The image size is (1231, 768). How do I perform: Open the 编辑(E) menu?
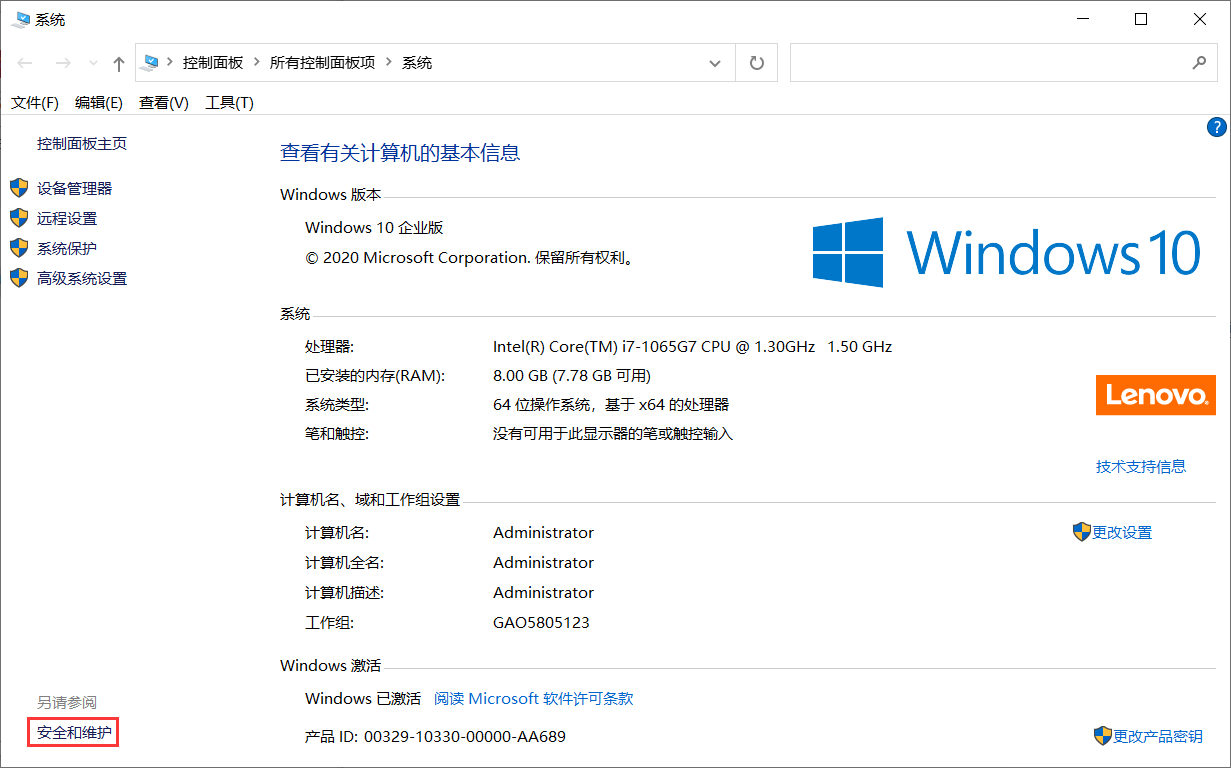coord(99,103)
